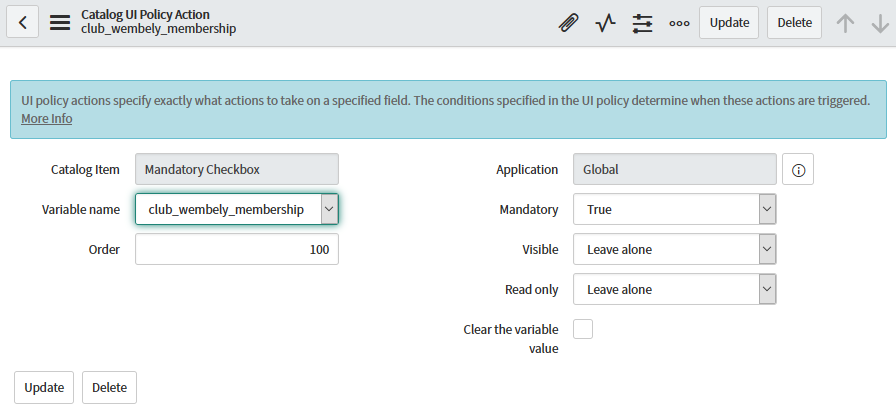Click the Update button in header
The height and width of the screenshot is (408, 896).
pyautogui.click(x=729, y=23)
